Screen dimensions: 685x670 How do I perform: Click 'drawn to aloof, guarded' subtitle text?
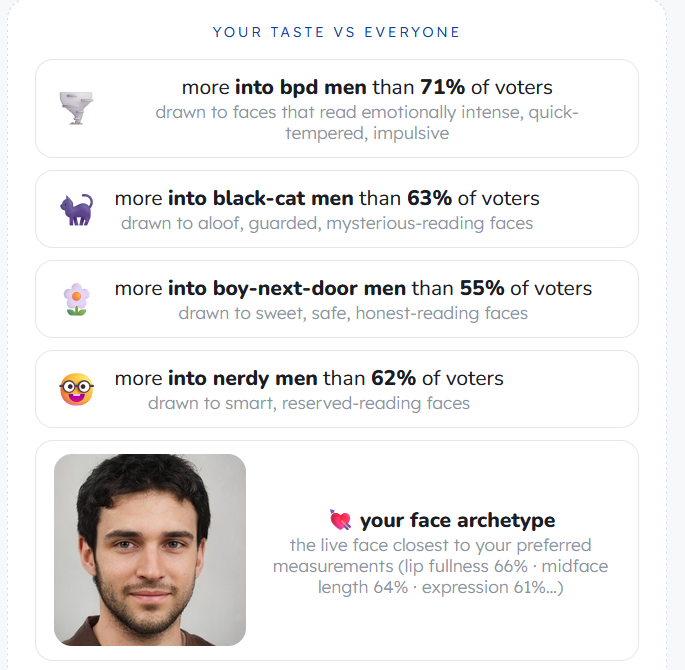[x=327, y=223]
